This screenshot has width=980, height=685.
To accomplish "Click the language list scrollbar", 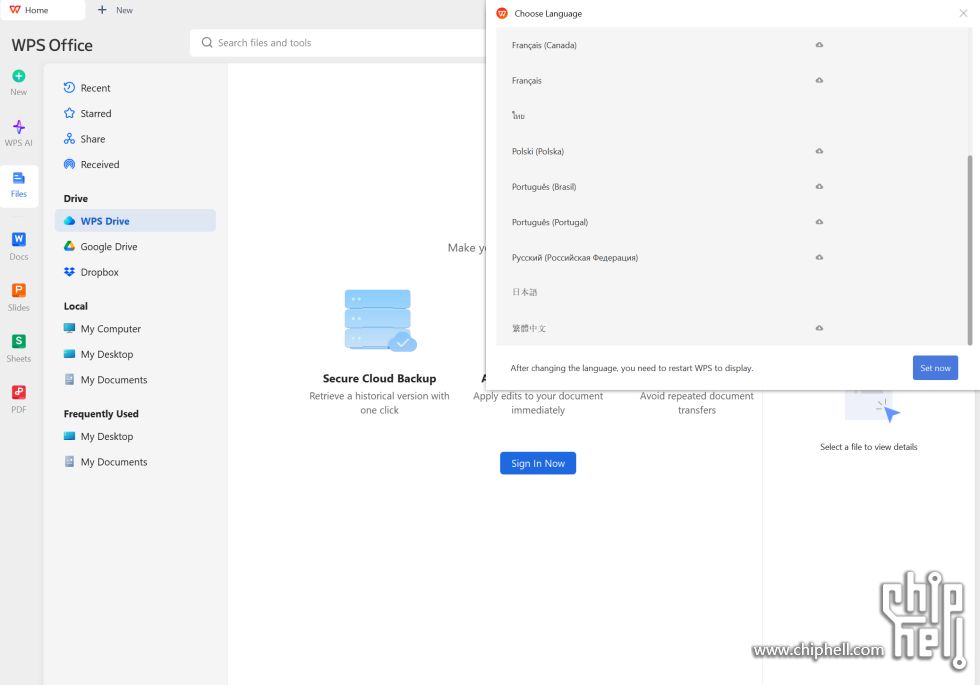I will (x=970, y=250).
